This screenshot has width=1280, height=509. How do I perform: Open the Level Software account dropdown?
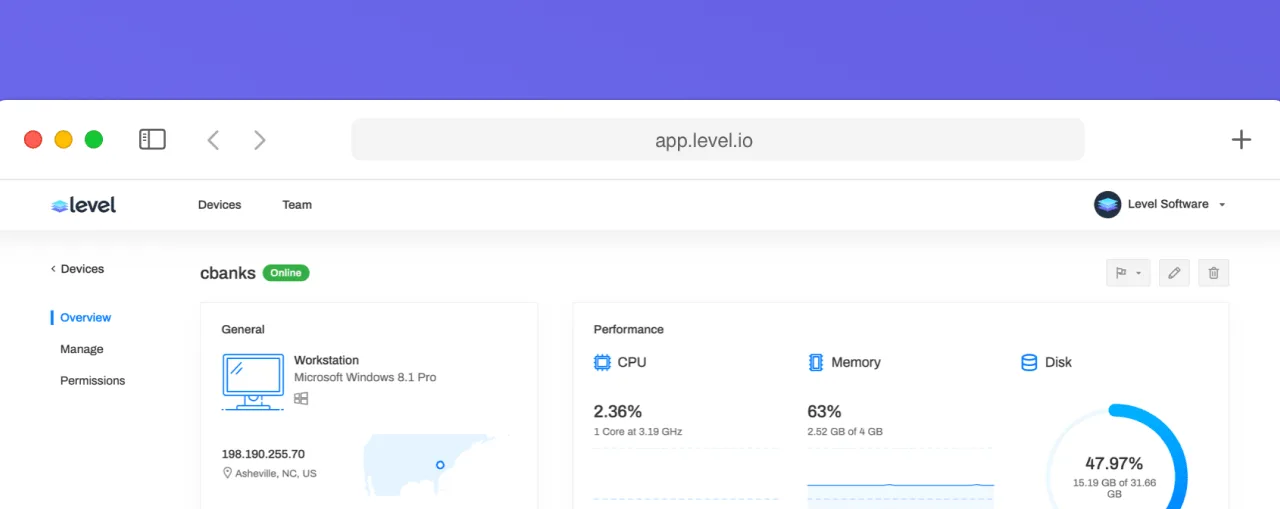pos(1160,204)
